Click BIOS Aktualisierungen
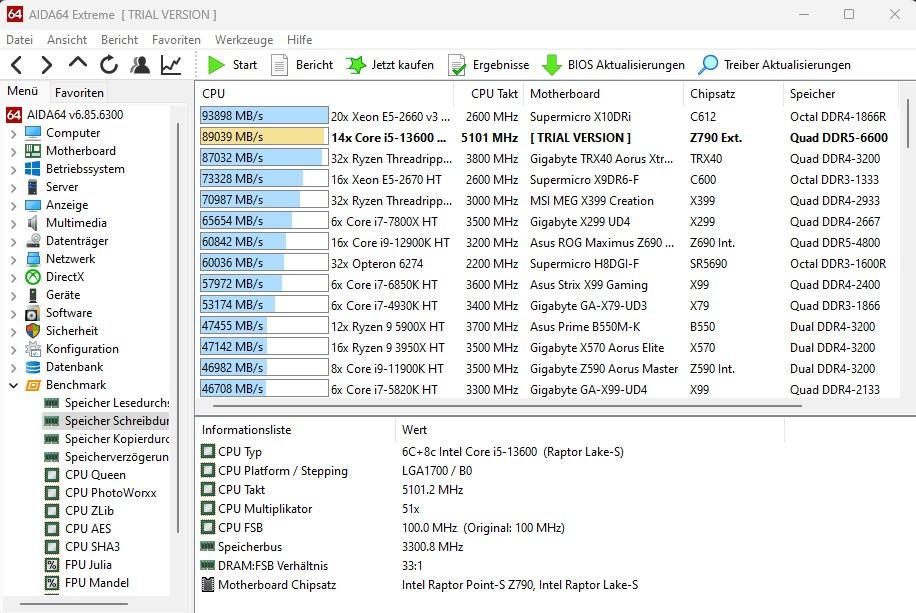This screenshot has width=916, height=613. coord(613,65)
